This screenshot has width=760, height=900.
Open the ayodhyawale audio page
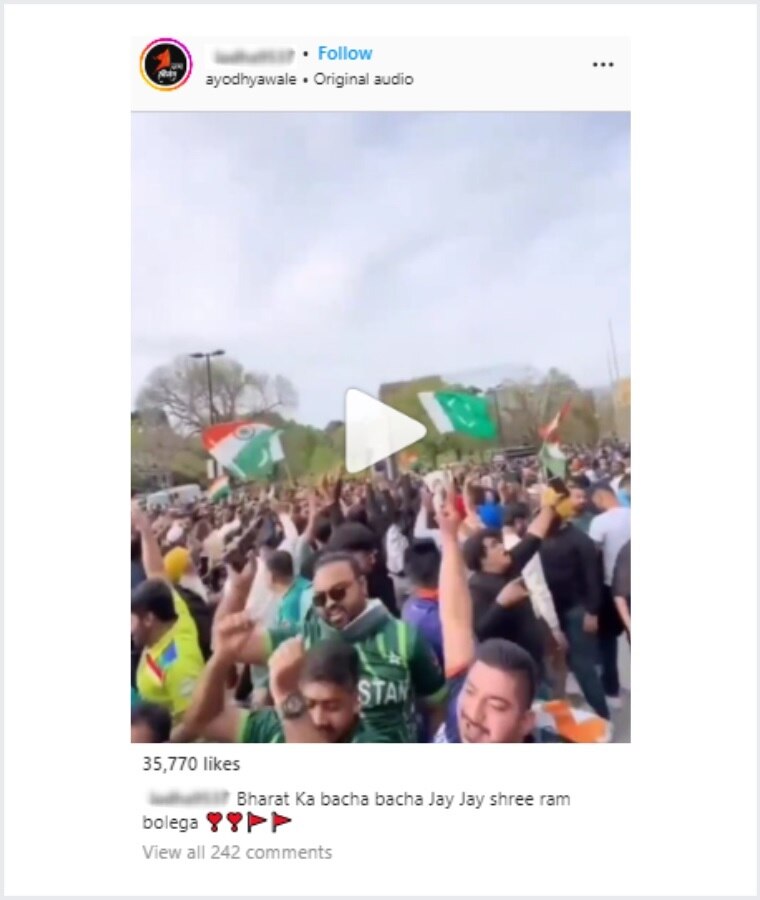251,79
